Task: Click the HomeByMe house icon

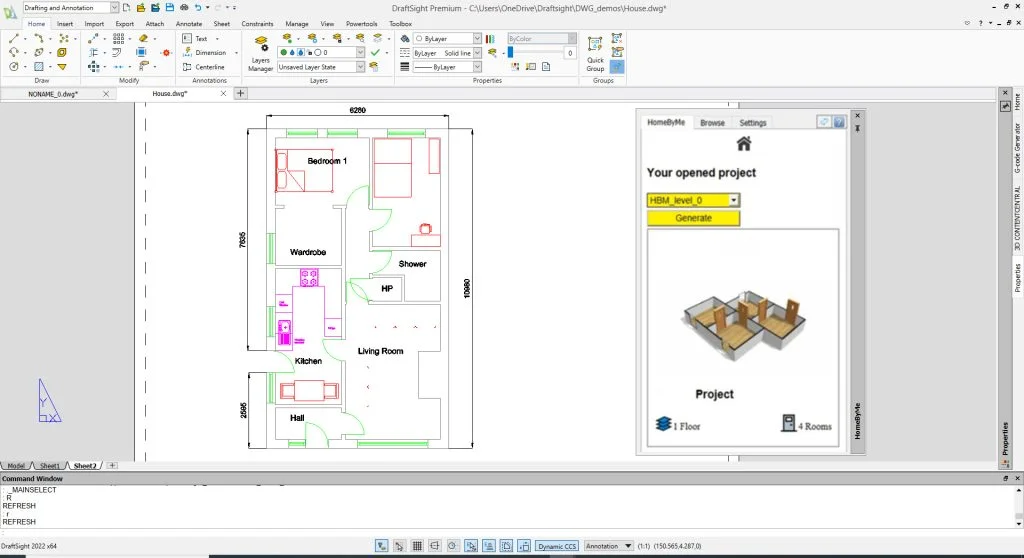Action: click(743, 144)
